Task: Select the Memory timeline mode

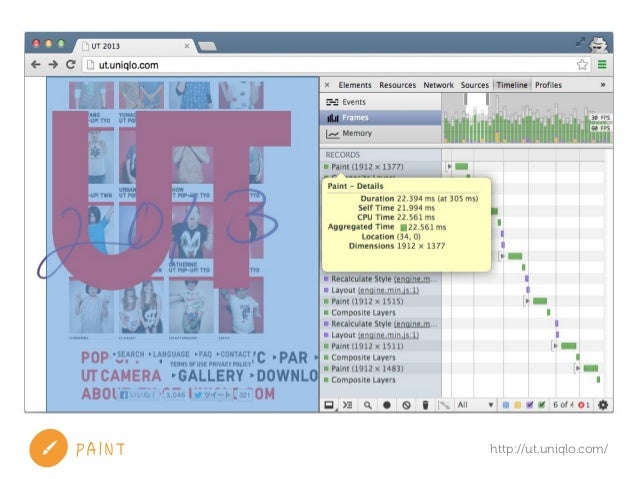Action: click(x=380, y=133)
